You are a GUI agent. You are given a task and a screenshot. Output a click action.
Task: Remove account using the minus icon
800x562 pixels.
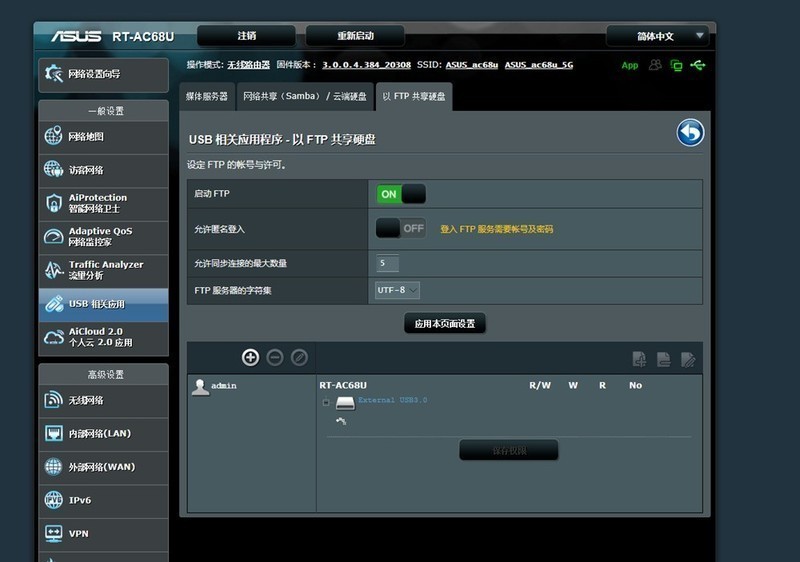tap(274, 357)
